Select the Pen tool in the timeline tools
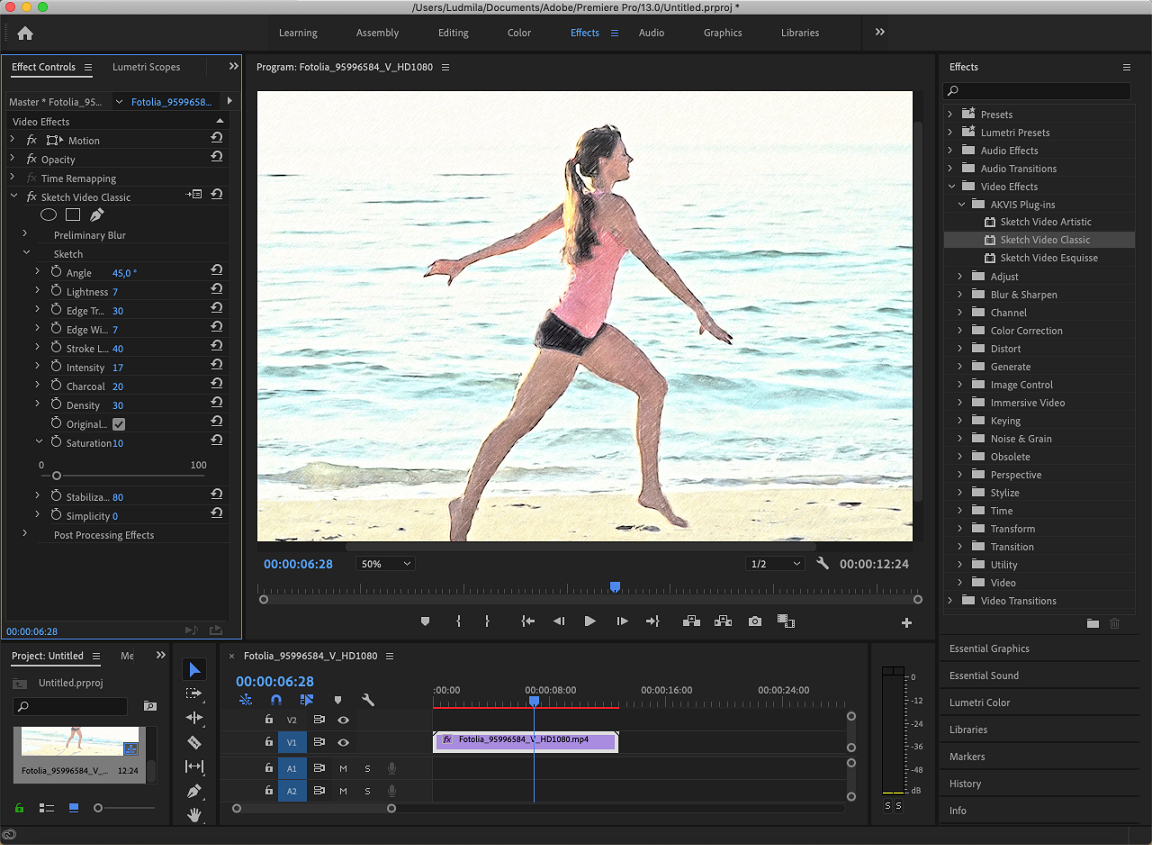 (x=195, y=791)
